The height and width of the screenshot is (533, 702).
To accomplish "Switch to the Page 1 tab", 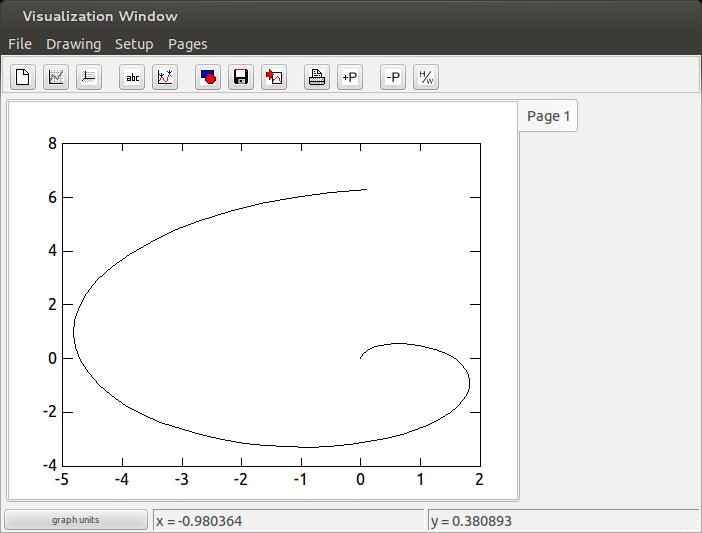I will point(548,116).
